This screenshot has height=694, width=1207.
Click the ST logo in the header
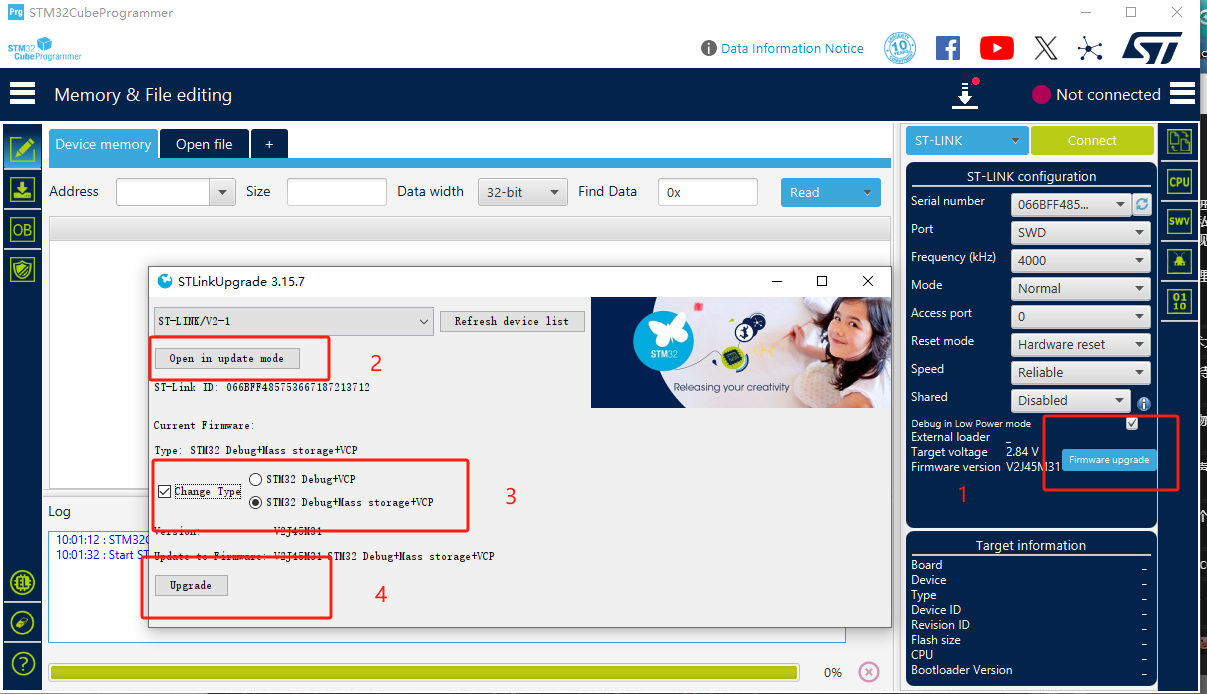click(1152, 48)
